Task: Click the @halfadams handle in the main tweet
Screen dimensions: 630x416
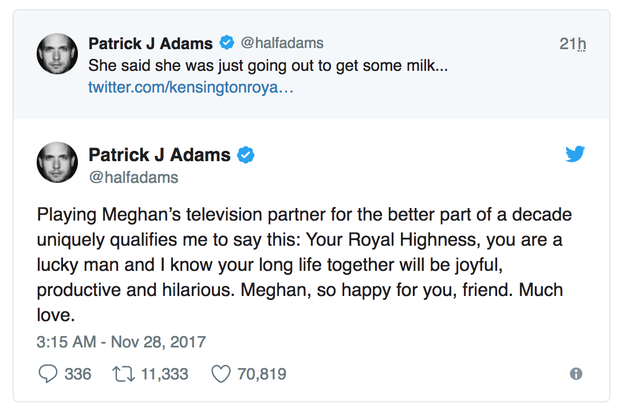Action: point(133,177)
